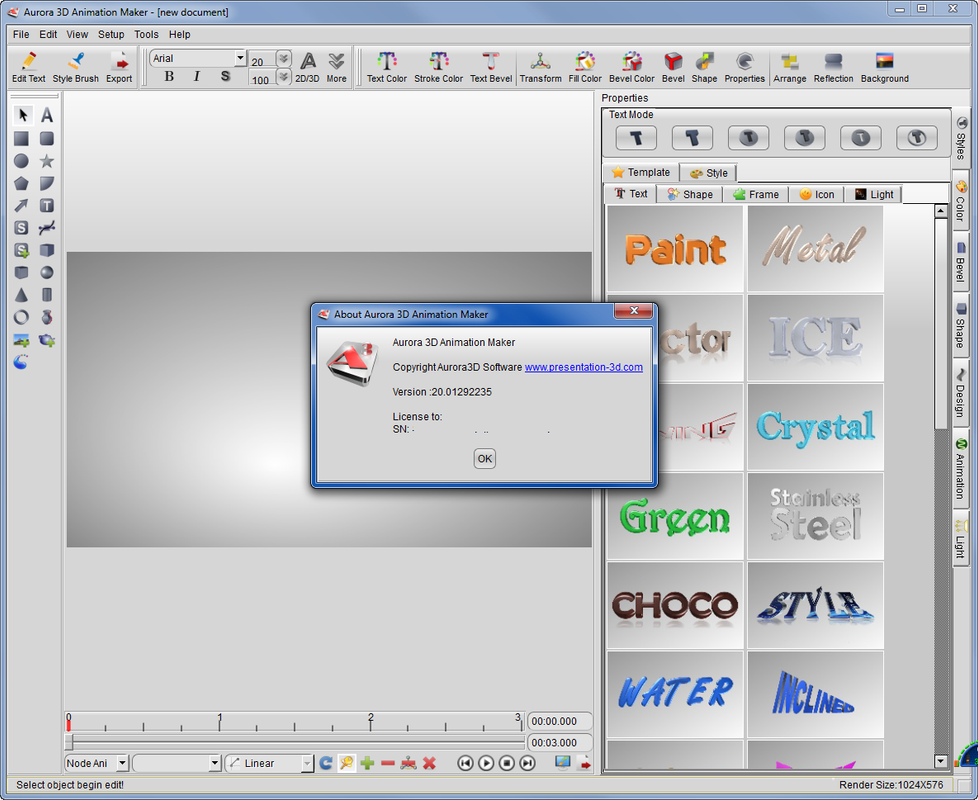The width and height of the screenshot is (978, 800).
Task: Play the animation
Action: [x=486, y=763]
